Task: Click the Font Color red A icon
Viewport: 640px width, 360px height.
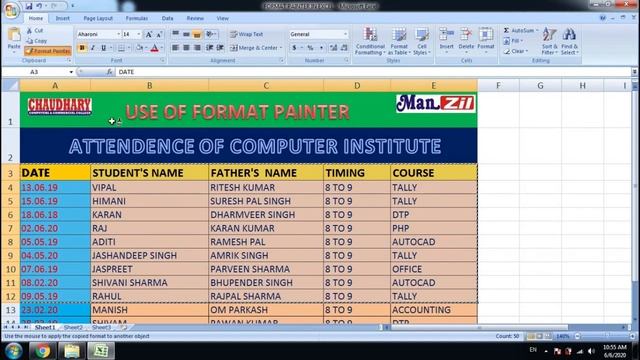Action: [155, 48]
